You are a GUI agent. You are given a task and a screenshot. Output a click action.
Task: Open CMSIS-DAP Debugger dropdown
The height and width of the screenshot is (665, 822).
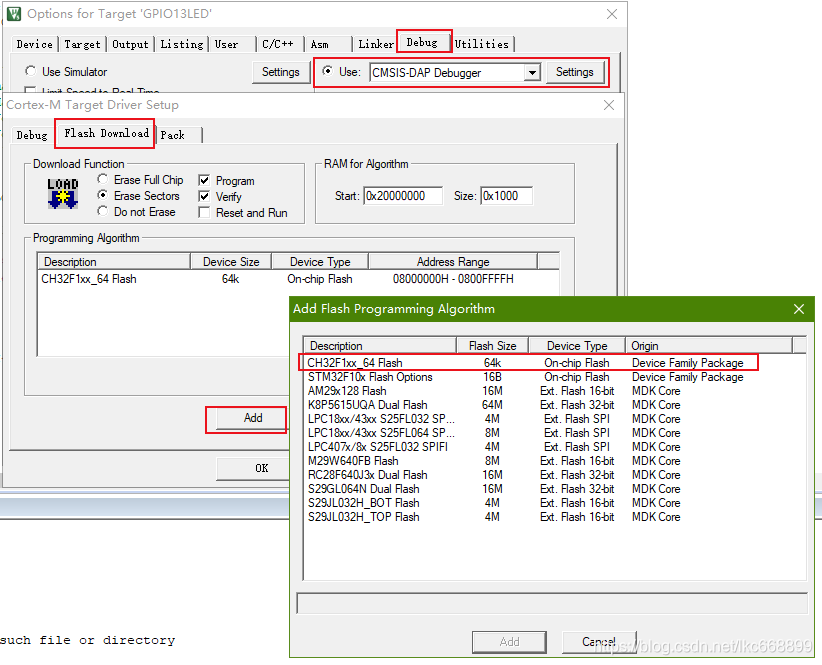(532, 72)
